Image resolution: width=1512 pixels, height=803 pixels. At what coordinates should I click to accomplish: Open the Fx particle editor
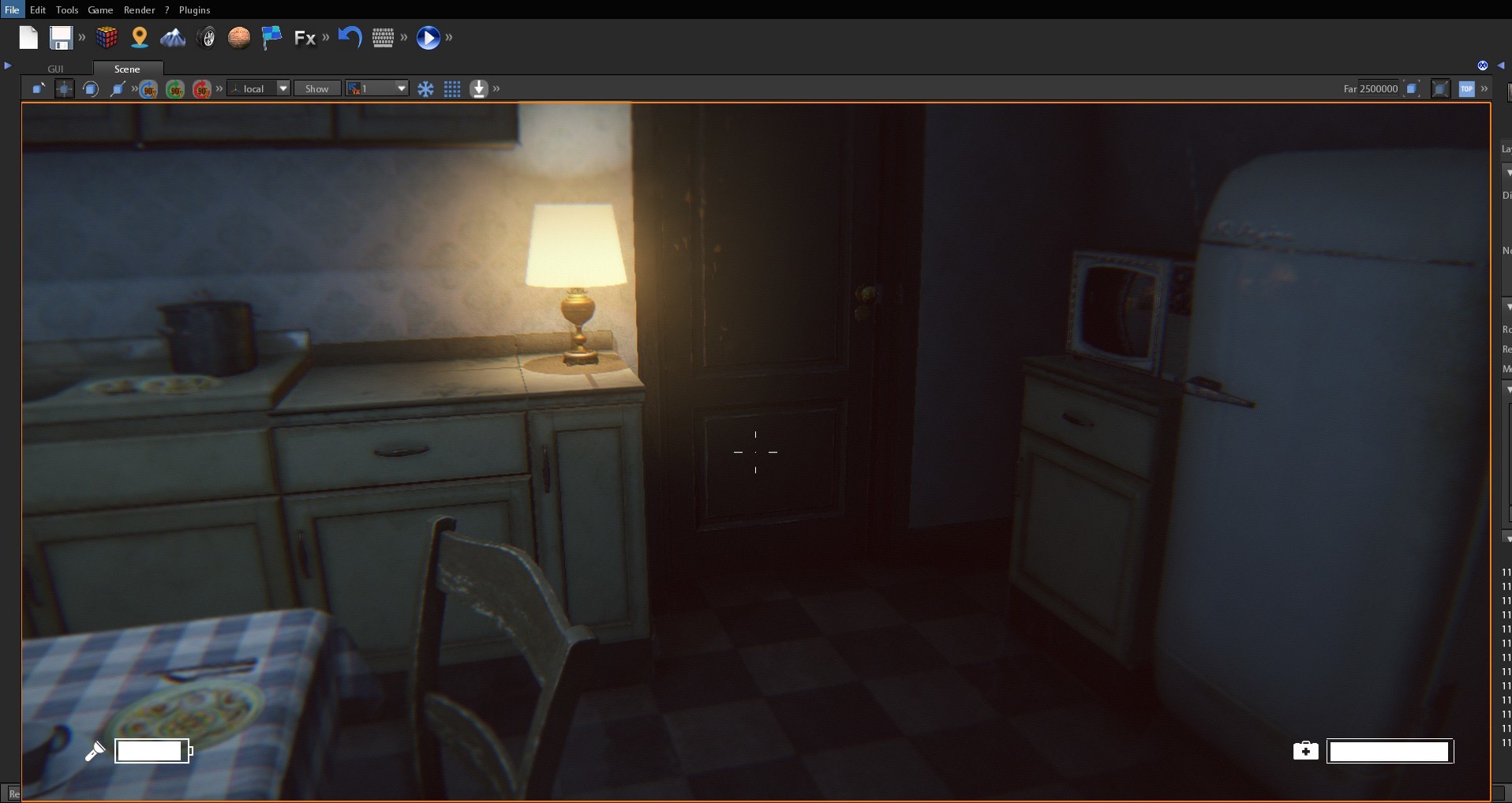[x=305, y=37]
